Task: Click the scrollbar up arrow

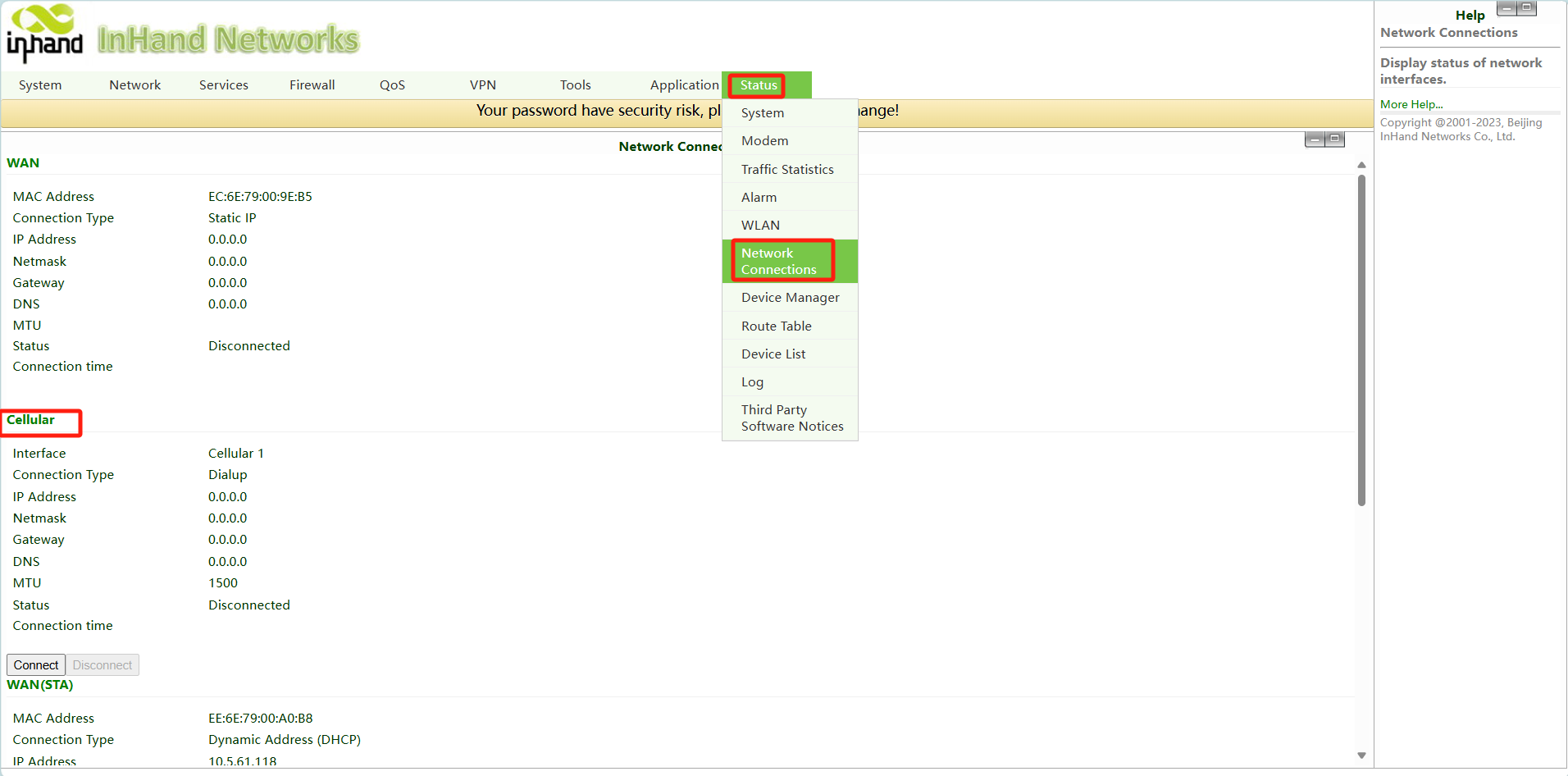Action: coord(1361,165)
